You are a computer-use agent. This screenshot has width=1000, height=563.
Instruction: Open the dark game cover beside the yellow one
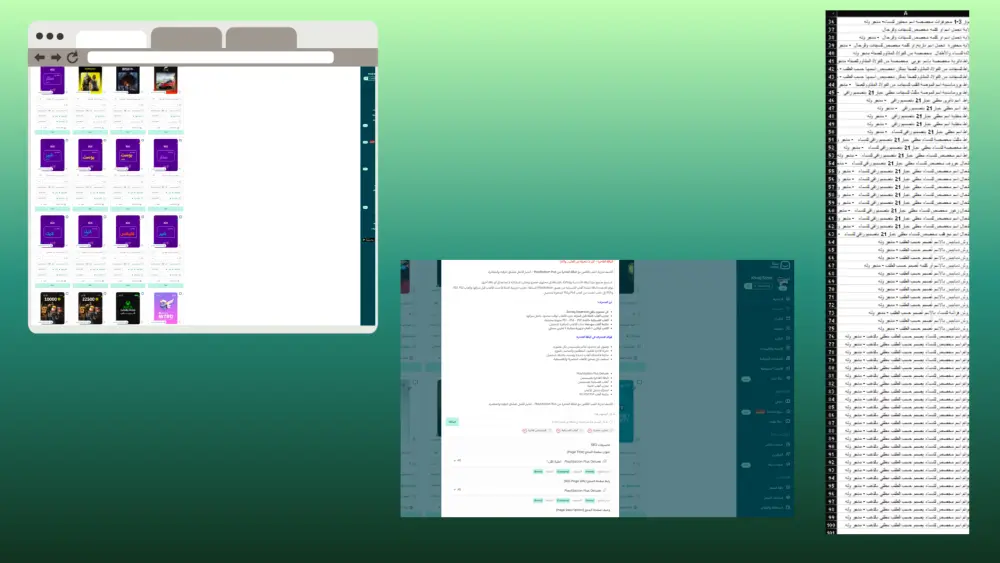tap(128, 80)
